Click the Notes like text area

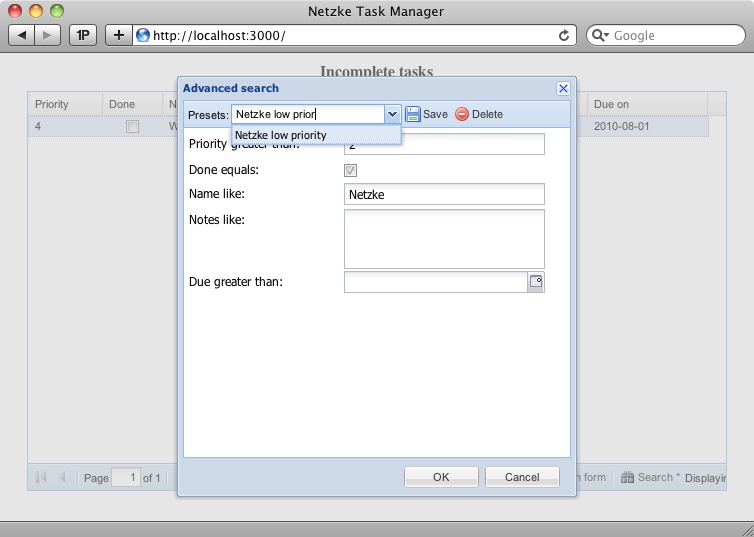444,239
